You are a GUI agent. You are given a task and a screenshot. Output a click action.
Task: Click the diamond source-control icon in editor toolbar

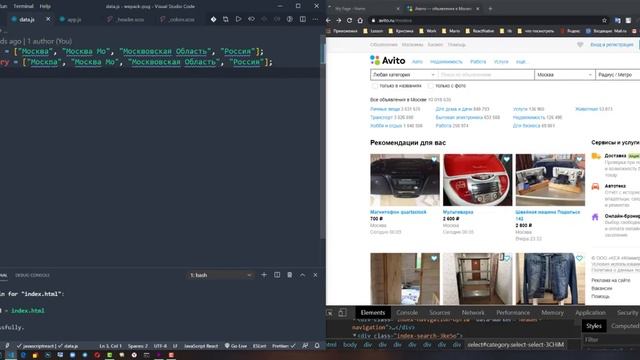pos(213,19)
